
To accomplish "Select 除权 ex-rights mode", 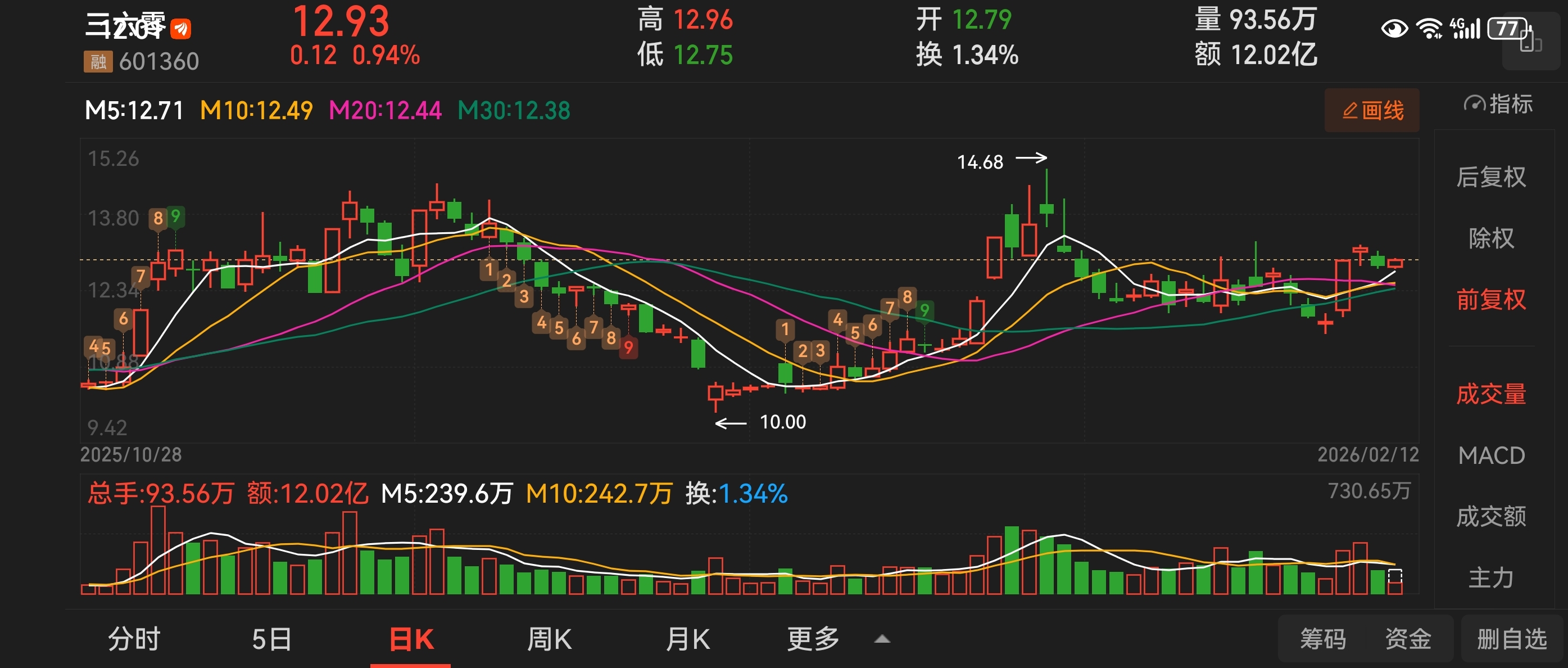I will tap(1490, 238).
